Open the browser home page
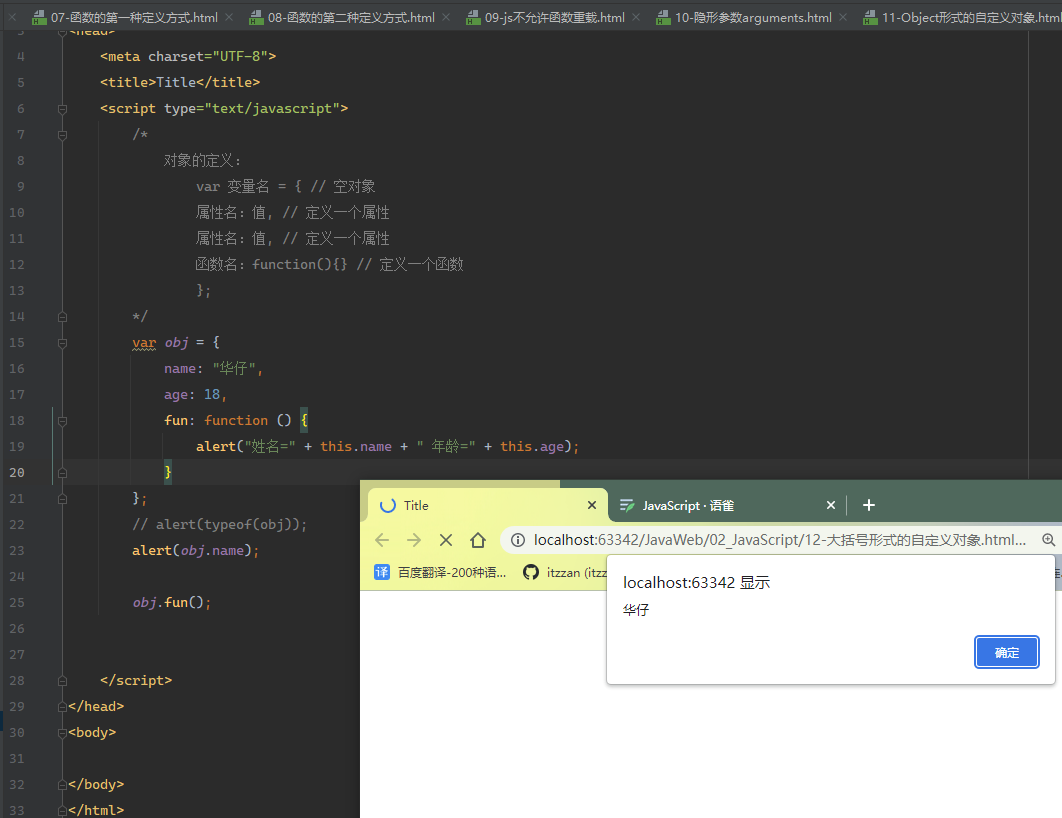This screenshot has width=1062, height=818. [478, 540]
